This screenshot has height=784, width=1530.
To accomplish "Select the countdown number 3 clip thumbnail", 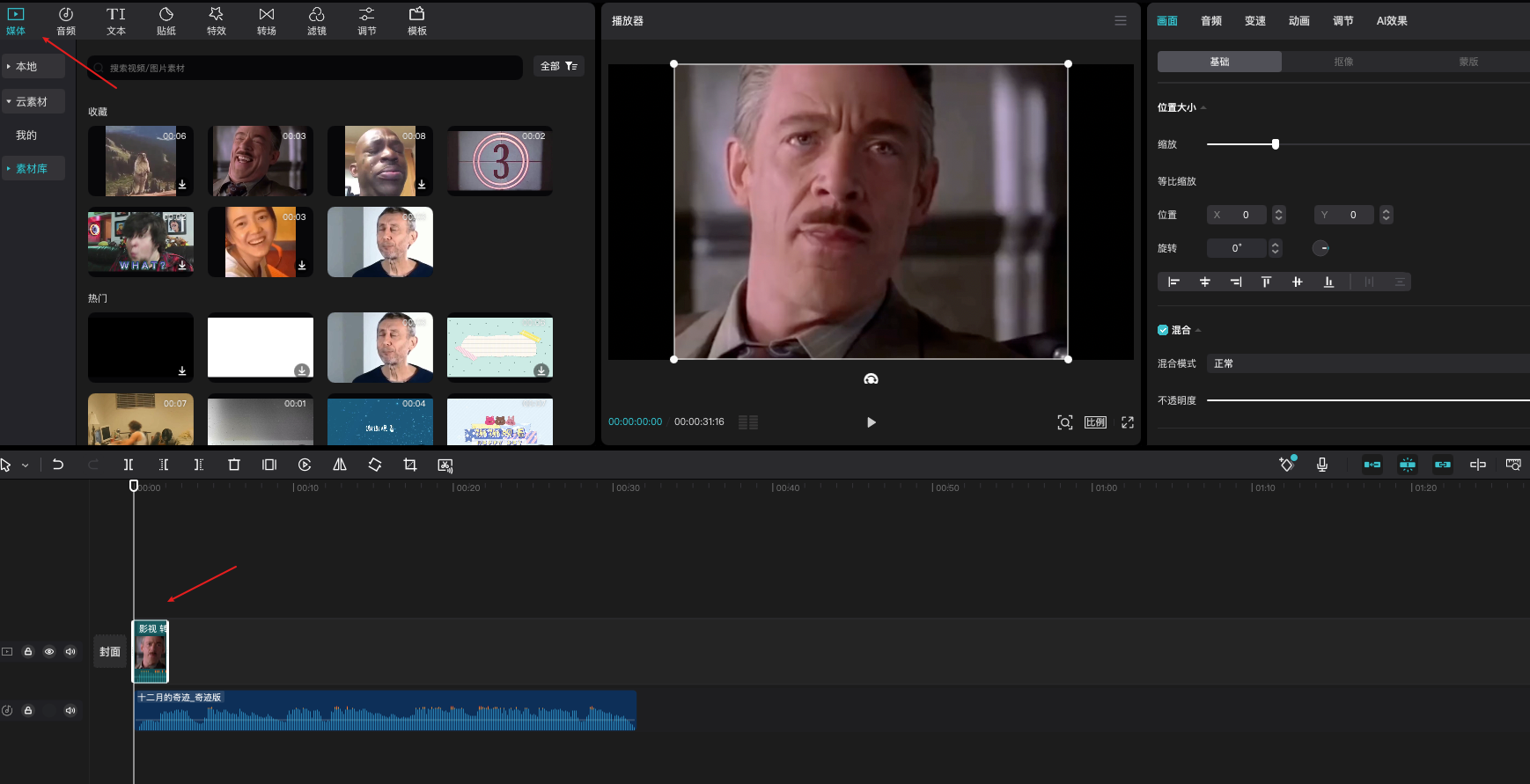I will tap(500, 161).
